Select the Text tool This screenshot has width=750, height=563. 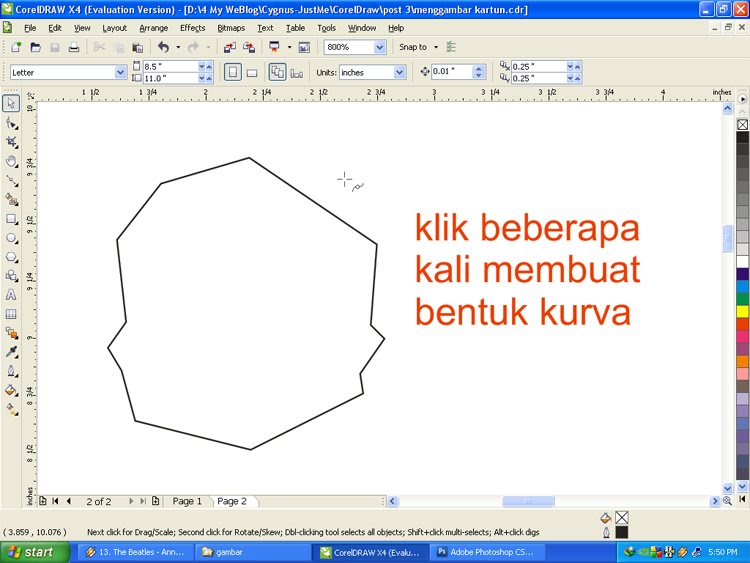click(11, 295)
